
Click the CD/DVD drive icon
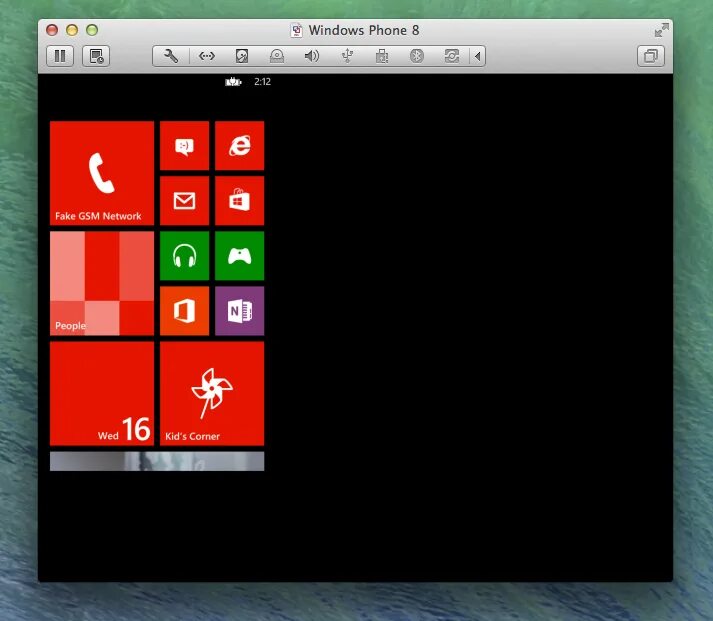pos(277,56)
